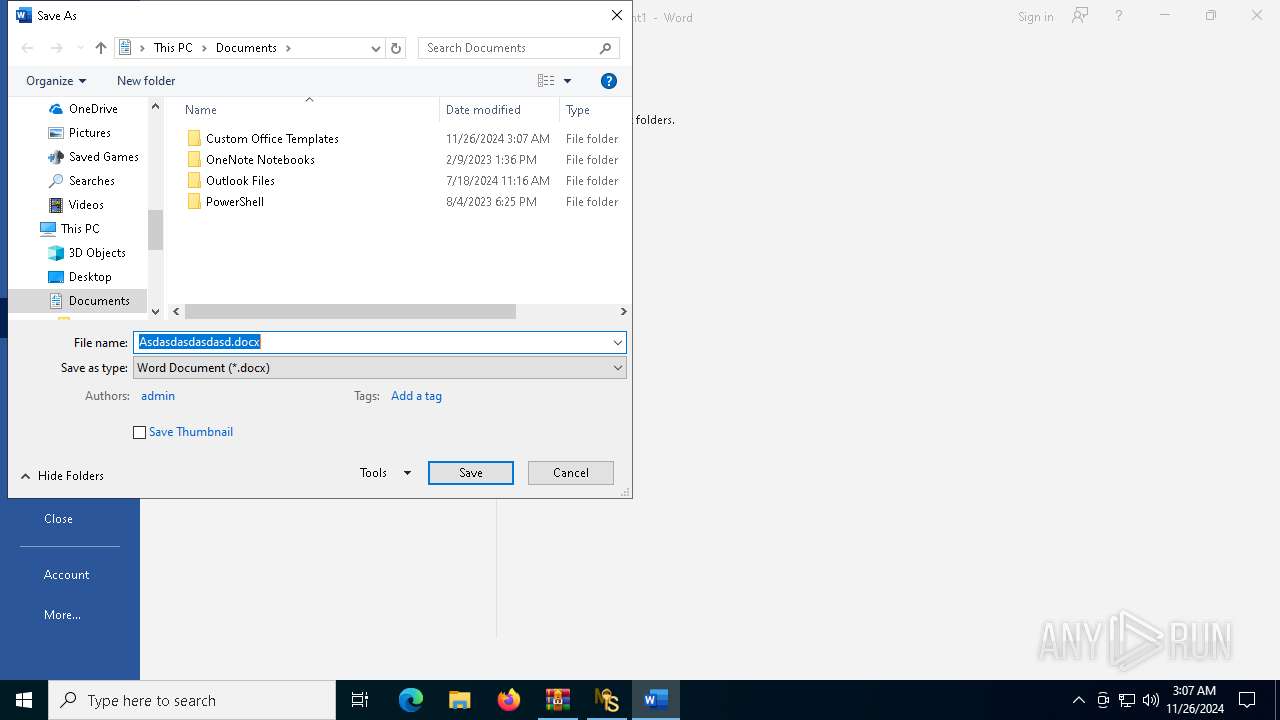Refresh the Documents folder listing
1280x720 pixels.
[396, 48]
